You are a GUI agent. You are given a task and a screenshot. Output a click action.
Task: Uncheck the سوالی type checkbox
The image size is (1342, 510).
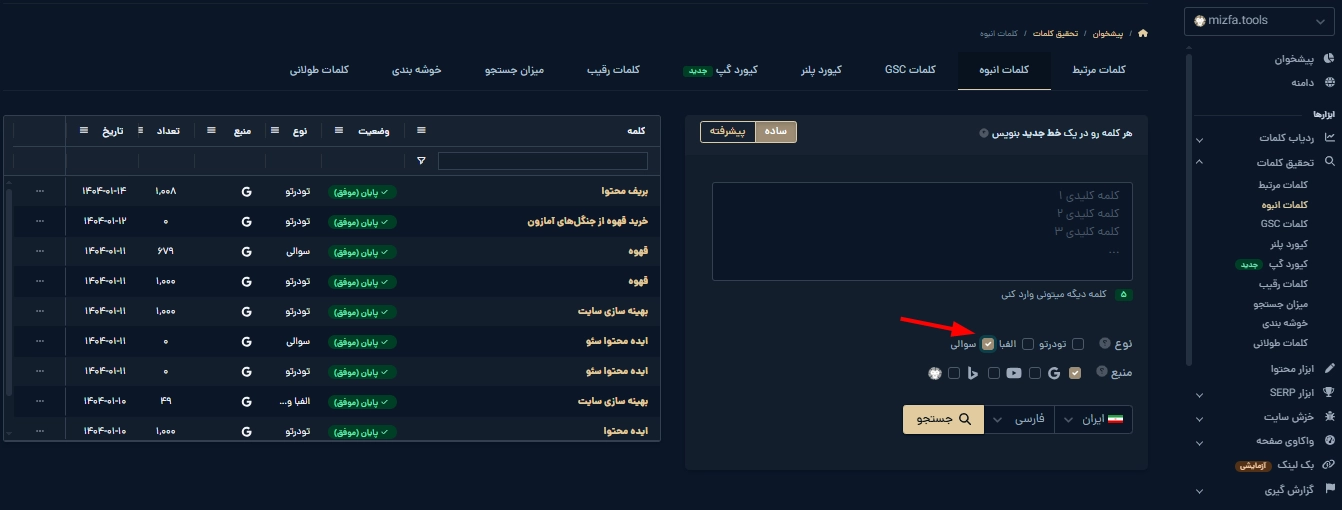pyautogui.click(x=988, y=344)
